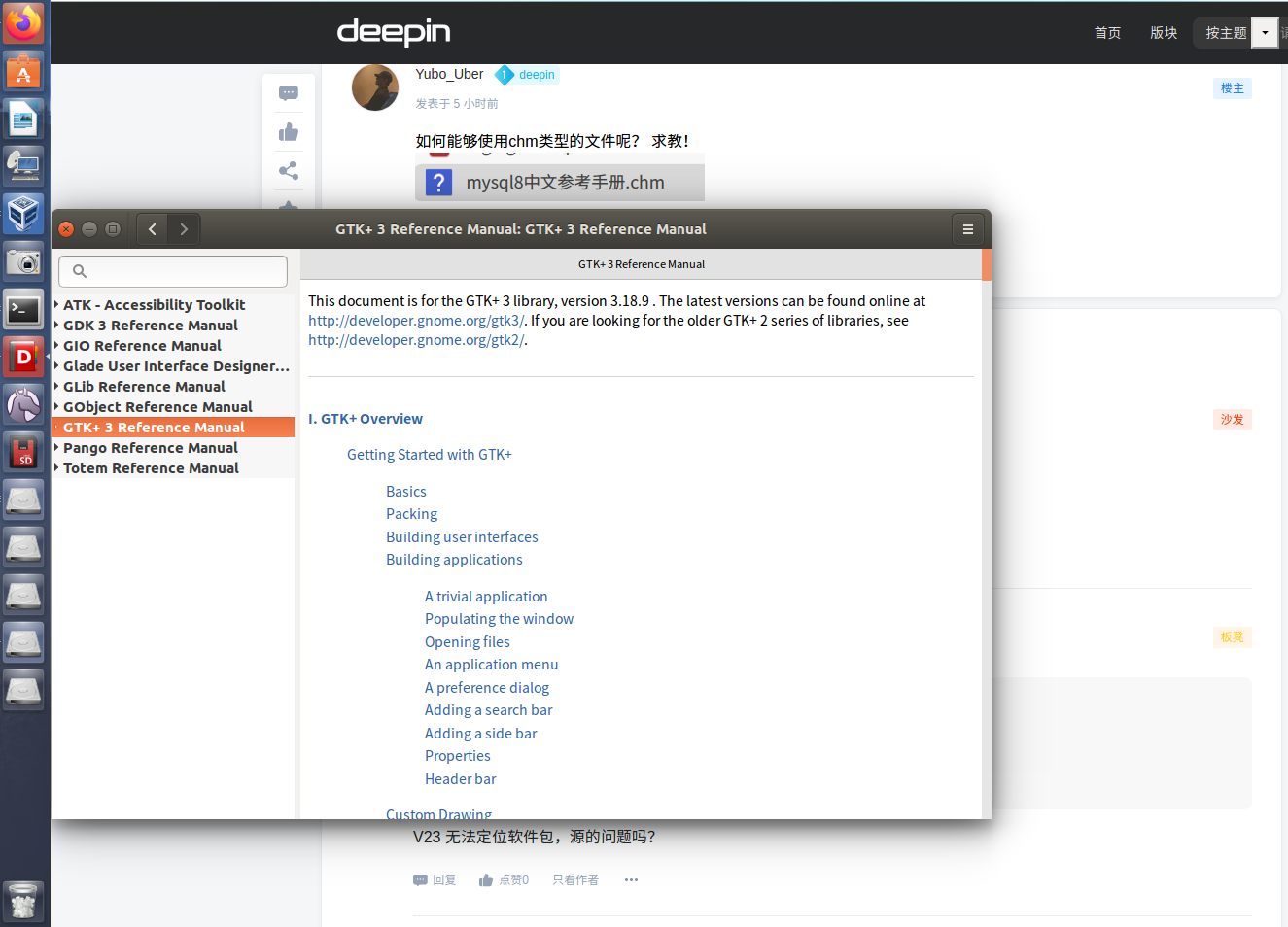Toggle 只看作者 on the forum reply
This screenshot has height=927, width=1288.
pyautogui.click(x=574, y=879)
